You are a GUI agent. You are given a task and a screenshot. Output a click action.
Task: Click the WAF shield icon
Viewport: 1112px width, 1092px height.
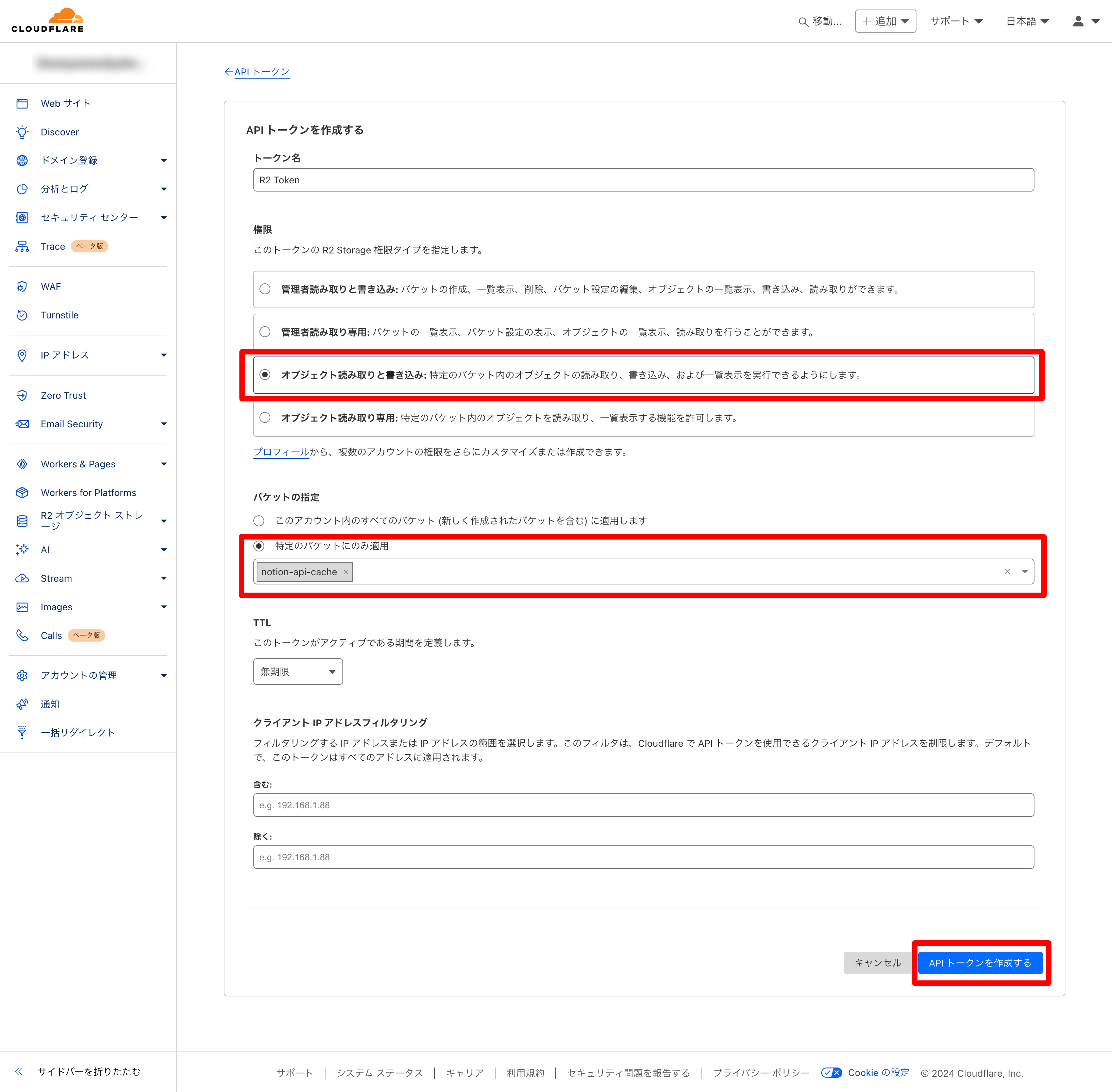22,287
